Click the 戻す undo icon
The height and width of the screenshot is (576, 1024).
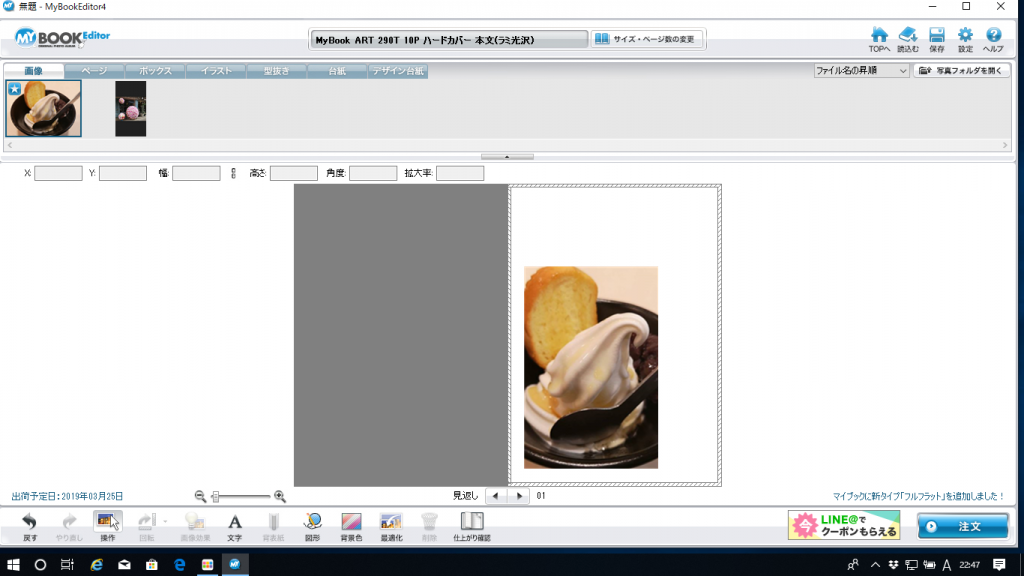[30, 526]
